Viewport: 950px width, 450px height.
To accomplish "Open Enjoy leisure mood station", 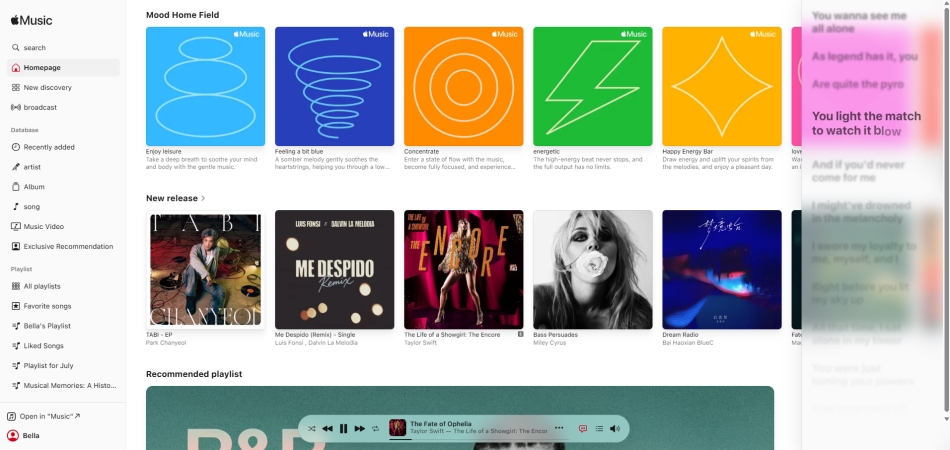I will tap(205, 86).
